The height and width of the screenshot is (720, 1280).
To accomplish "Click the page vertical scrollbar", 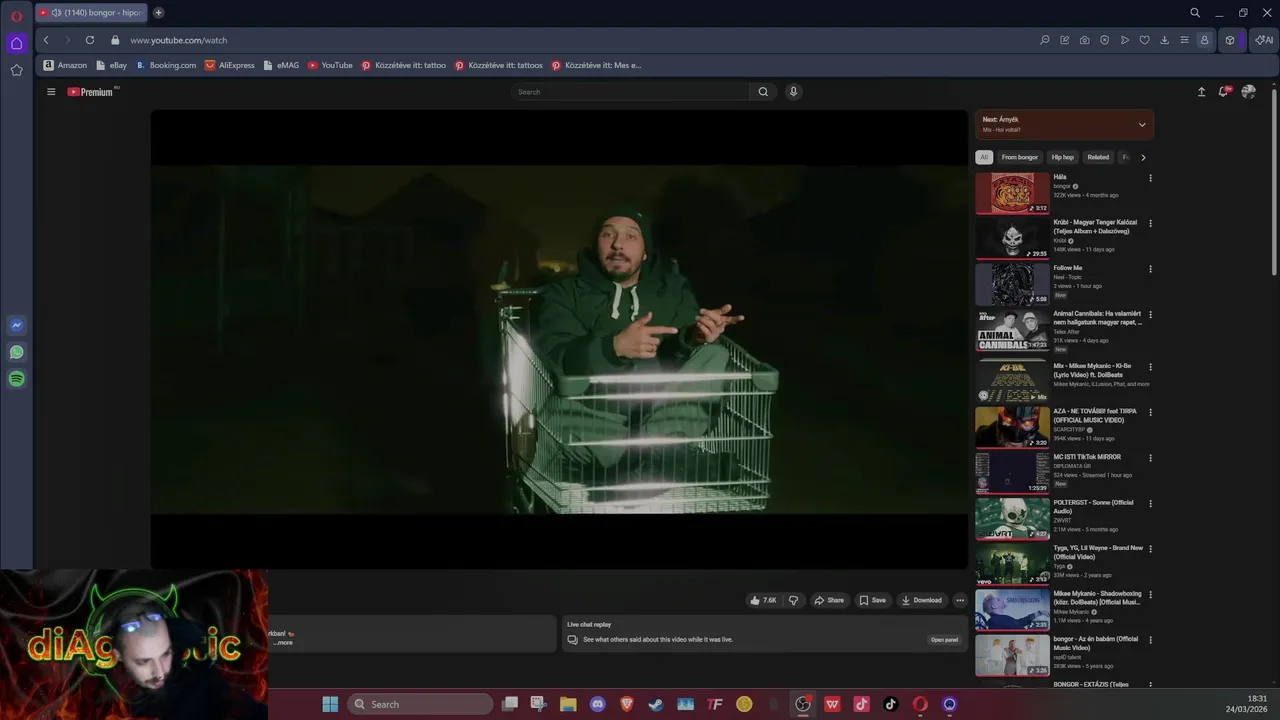I will click(x=1275, y=180).
